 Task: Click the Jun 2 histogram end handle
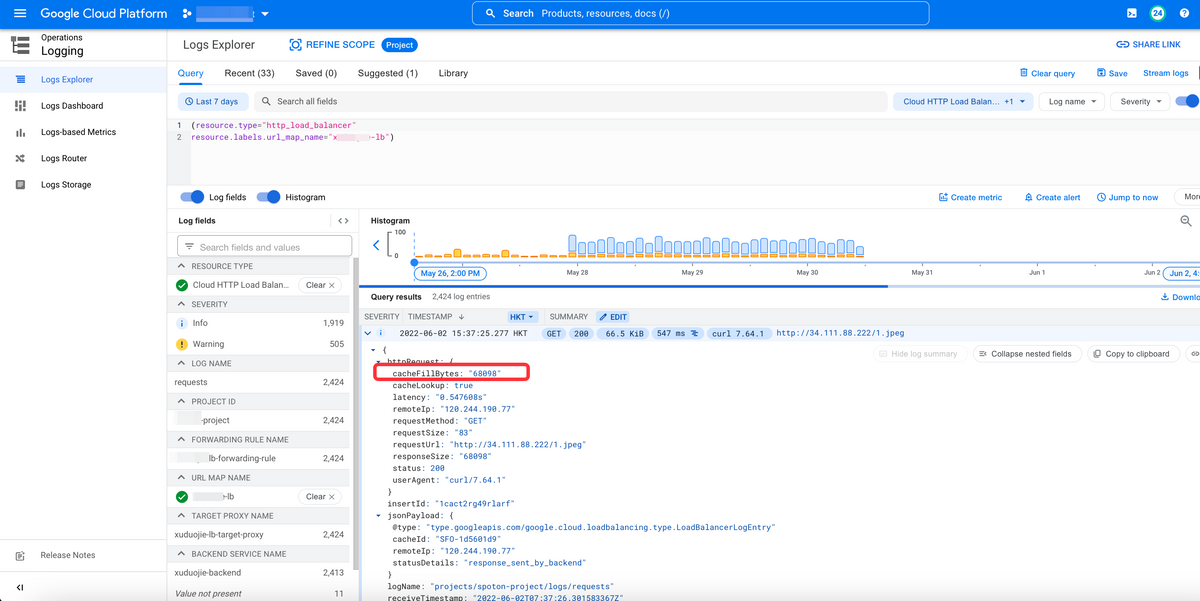(1180, 273)
